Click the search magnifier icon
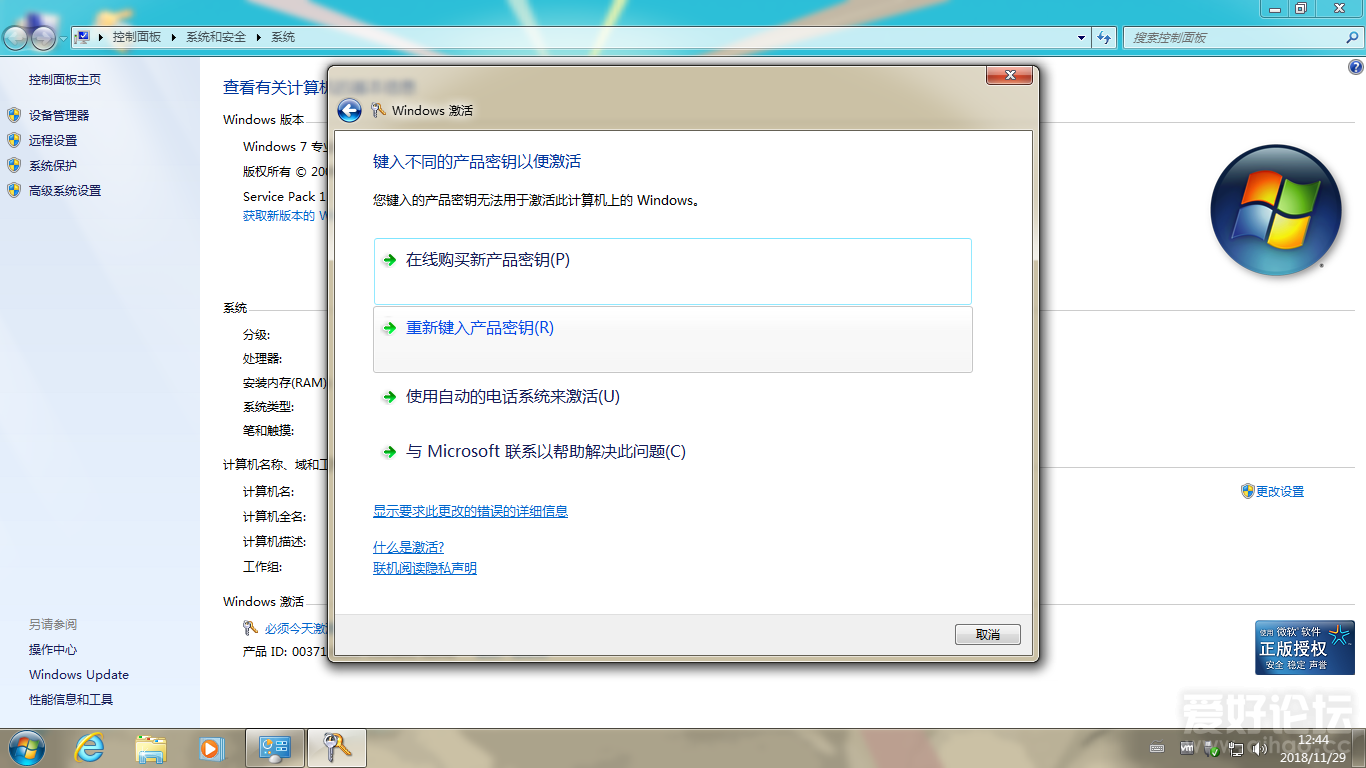The width and height of the screenshot is (1366, 768). pyautogui.click(x=1353, y=38)
